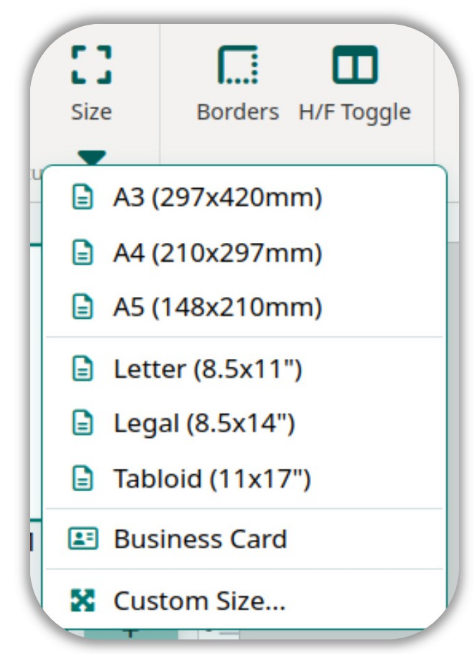Click the Size label text
Viewport: 474px width, 654px height.
(x=91, y=112)
